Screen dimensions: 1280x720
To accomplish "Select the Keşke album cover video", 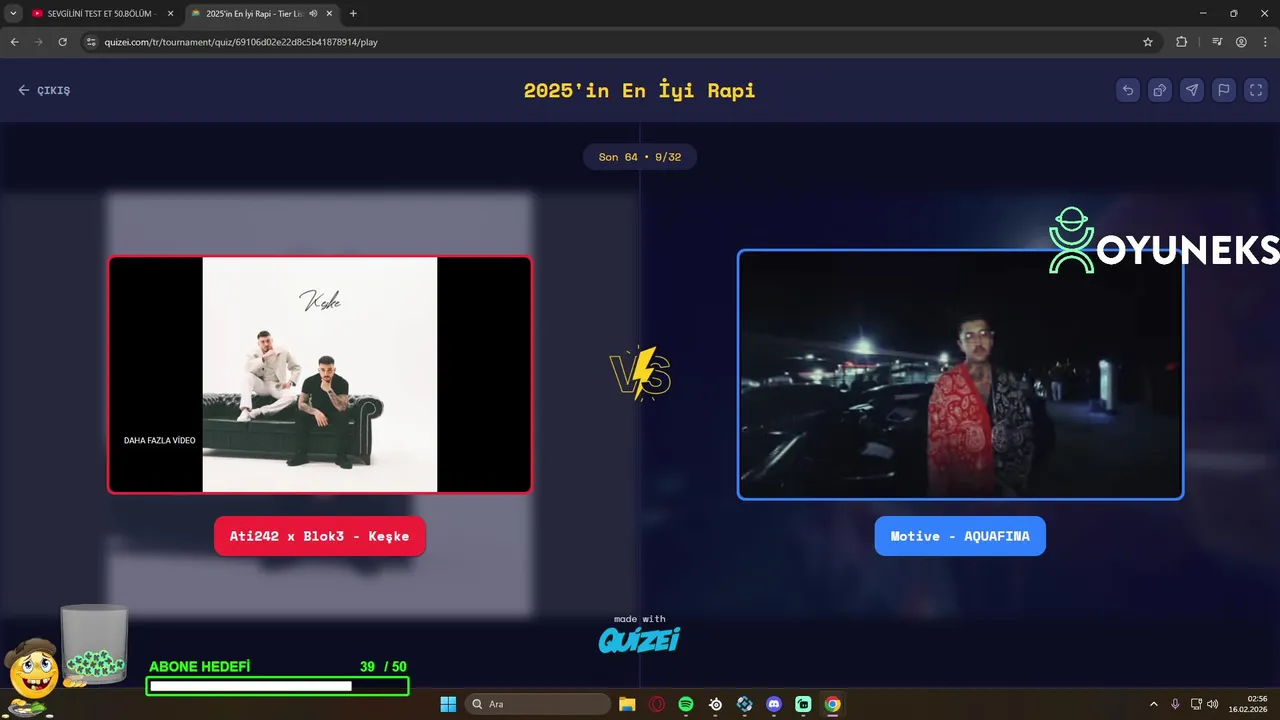I will point(320,375).
